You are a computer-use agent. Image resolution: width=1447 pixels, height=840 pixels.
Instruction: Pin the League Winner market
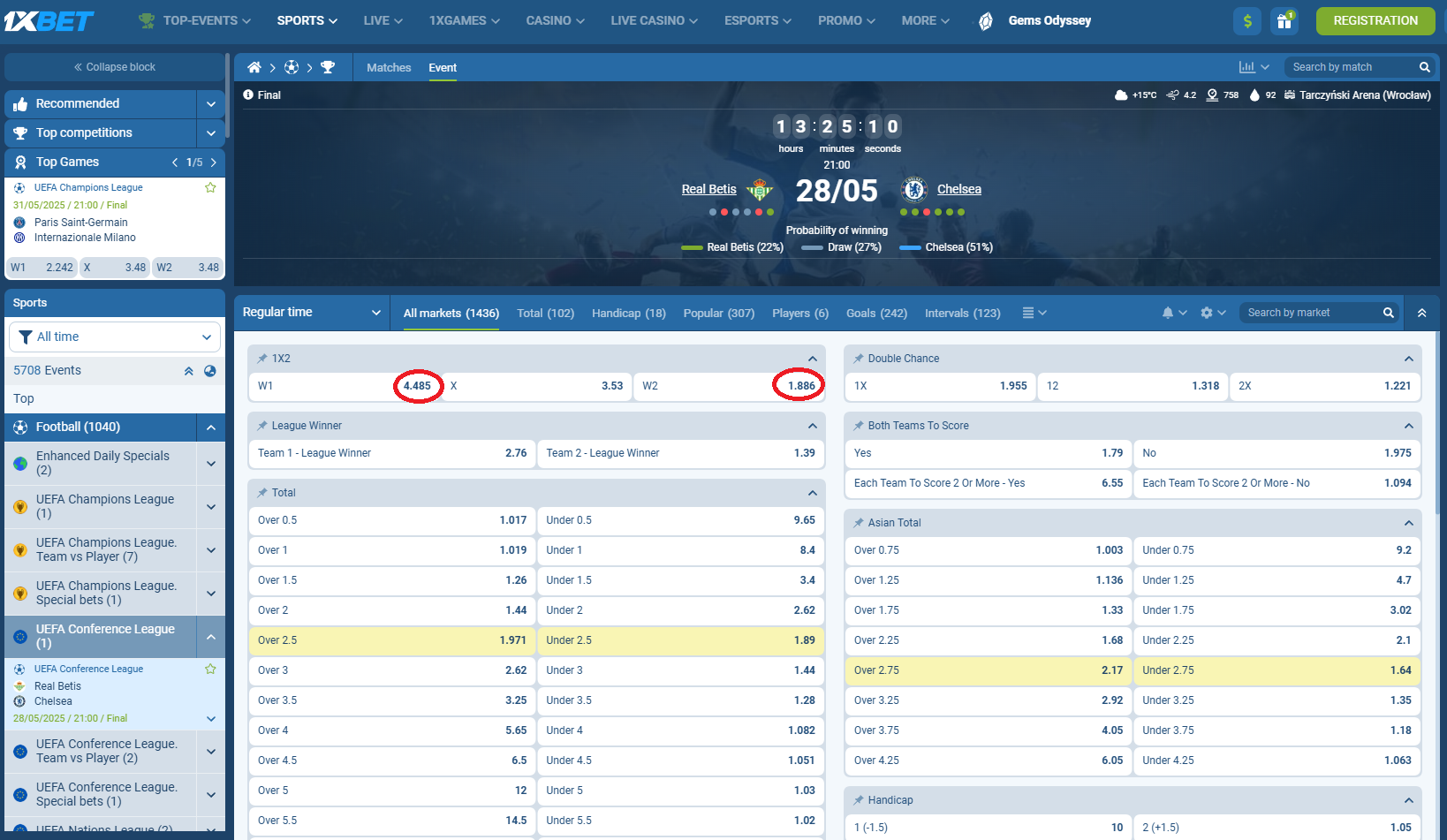point(262,426)
